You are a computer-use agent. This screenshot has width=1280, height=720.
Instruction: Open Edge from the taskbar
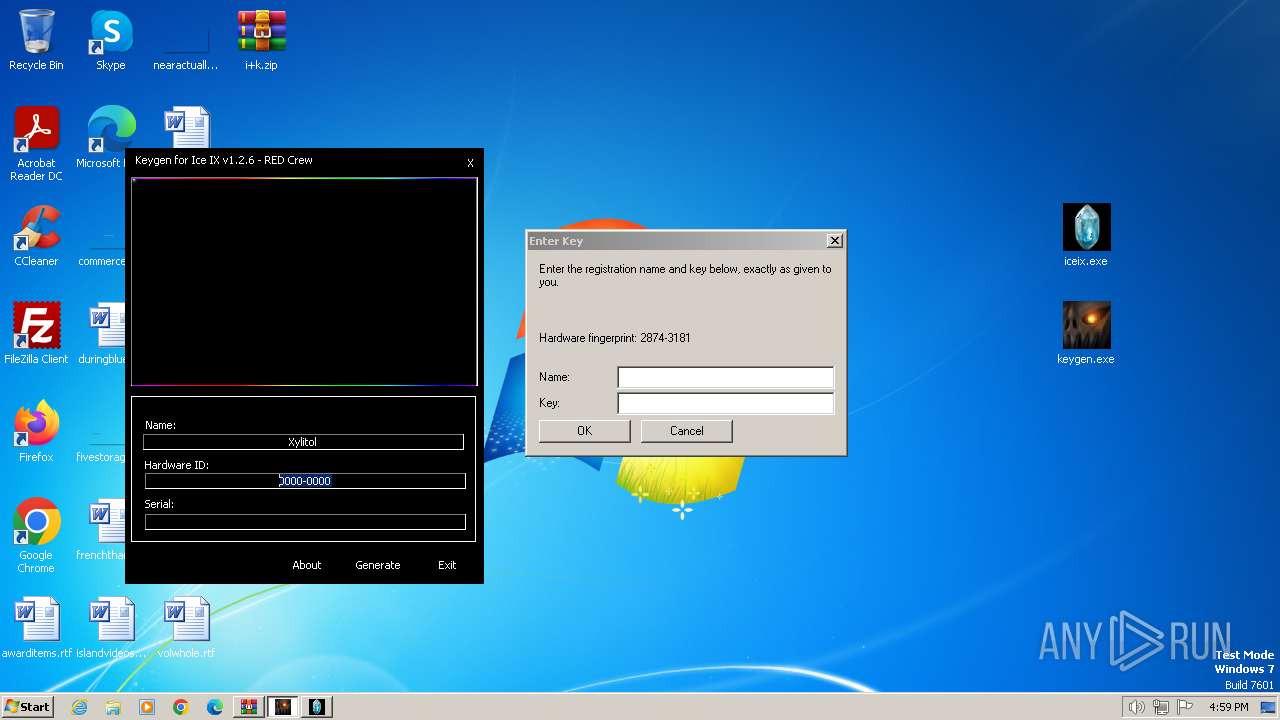215,707
